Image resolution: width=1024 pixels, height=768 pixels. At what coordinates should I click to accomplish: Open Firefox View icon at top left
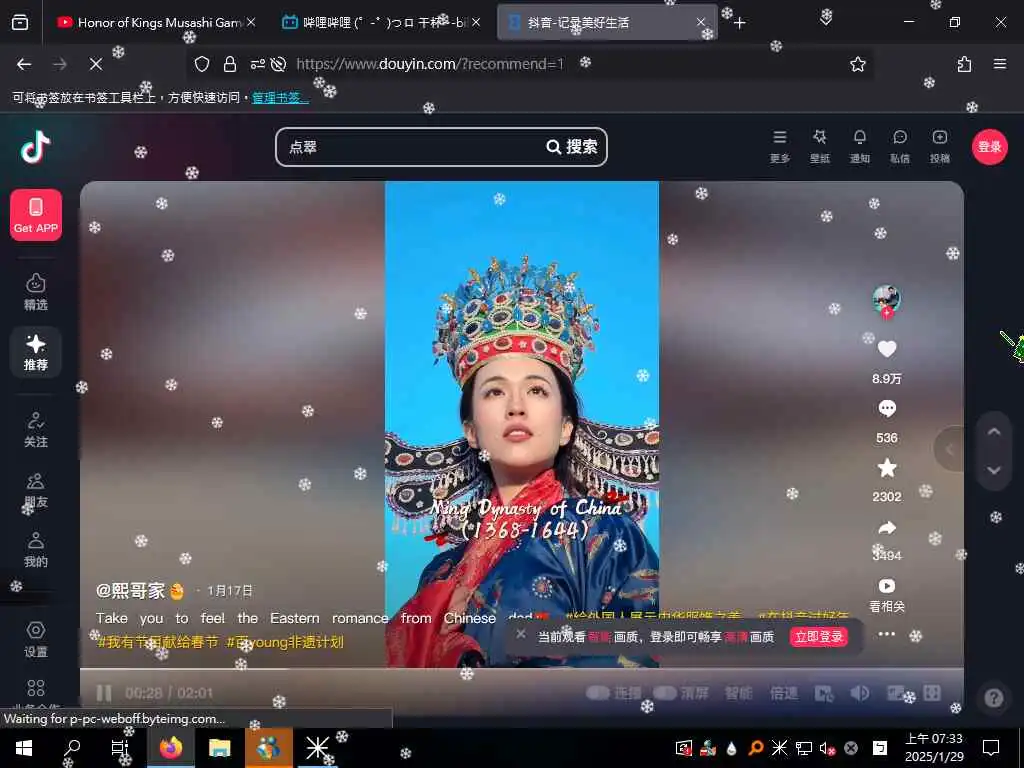coord(20,22)
